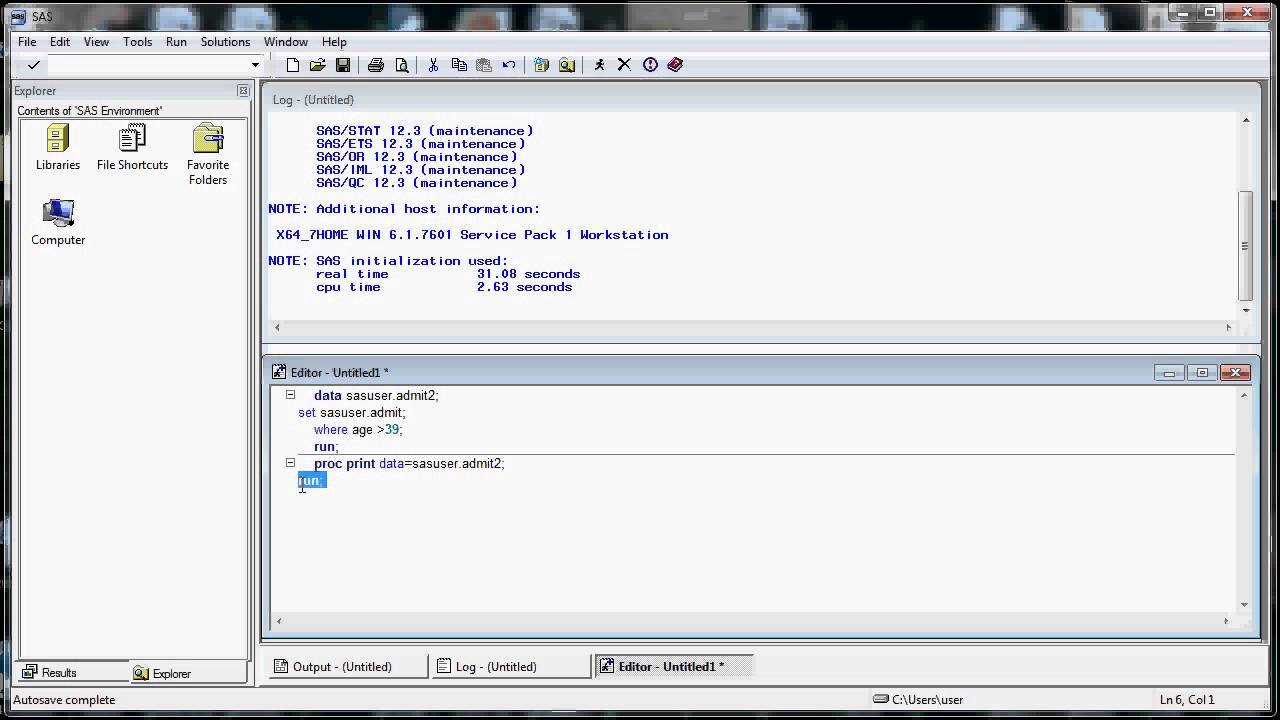This screenshot has width=1280, height=720.
Task: Close the Explorer pane with its X
Action: tap(243, 91)
